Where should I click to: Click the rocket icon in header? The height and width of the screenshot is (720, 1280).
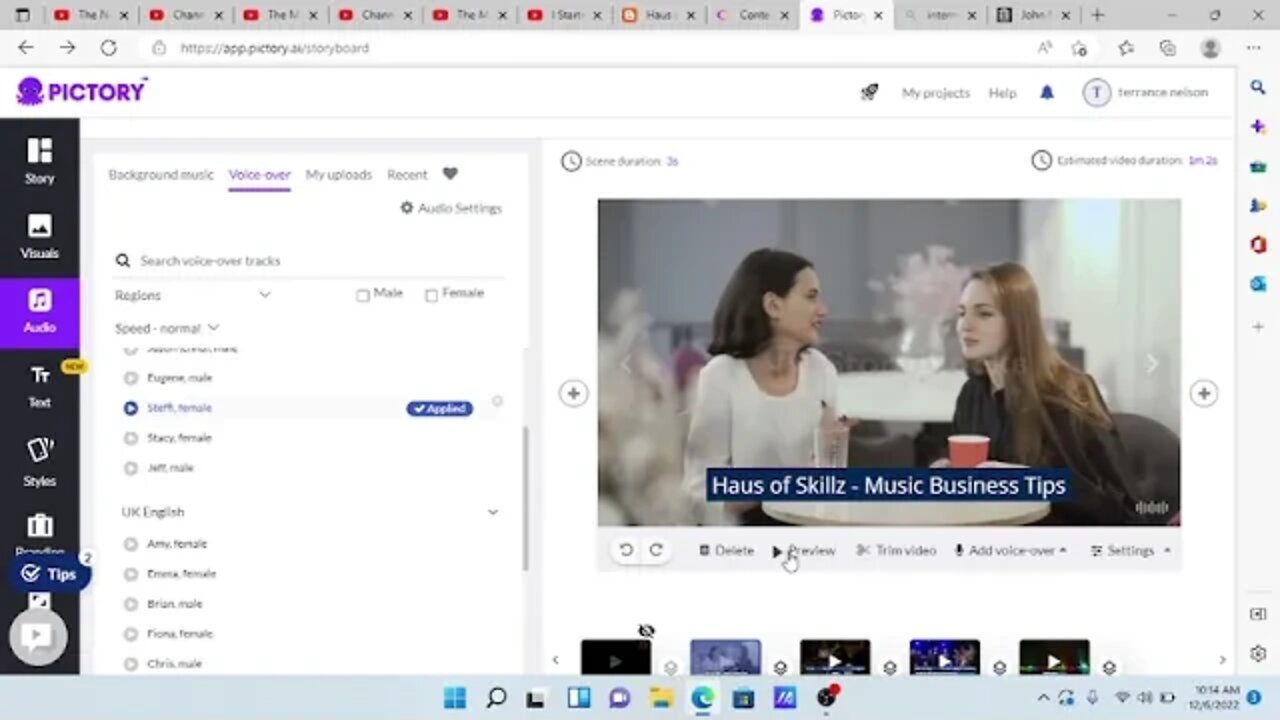point(869,92)
